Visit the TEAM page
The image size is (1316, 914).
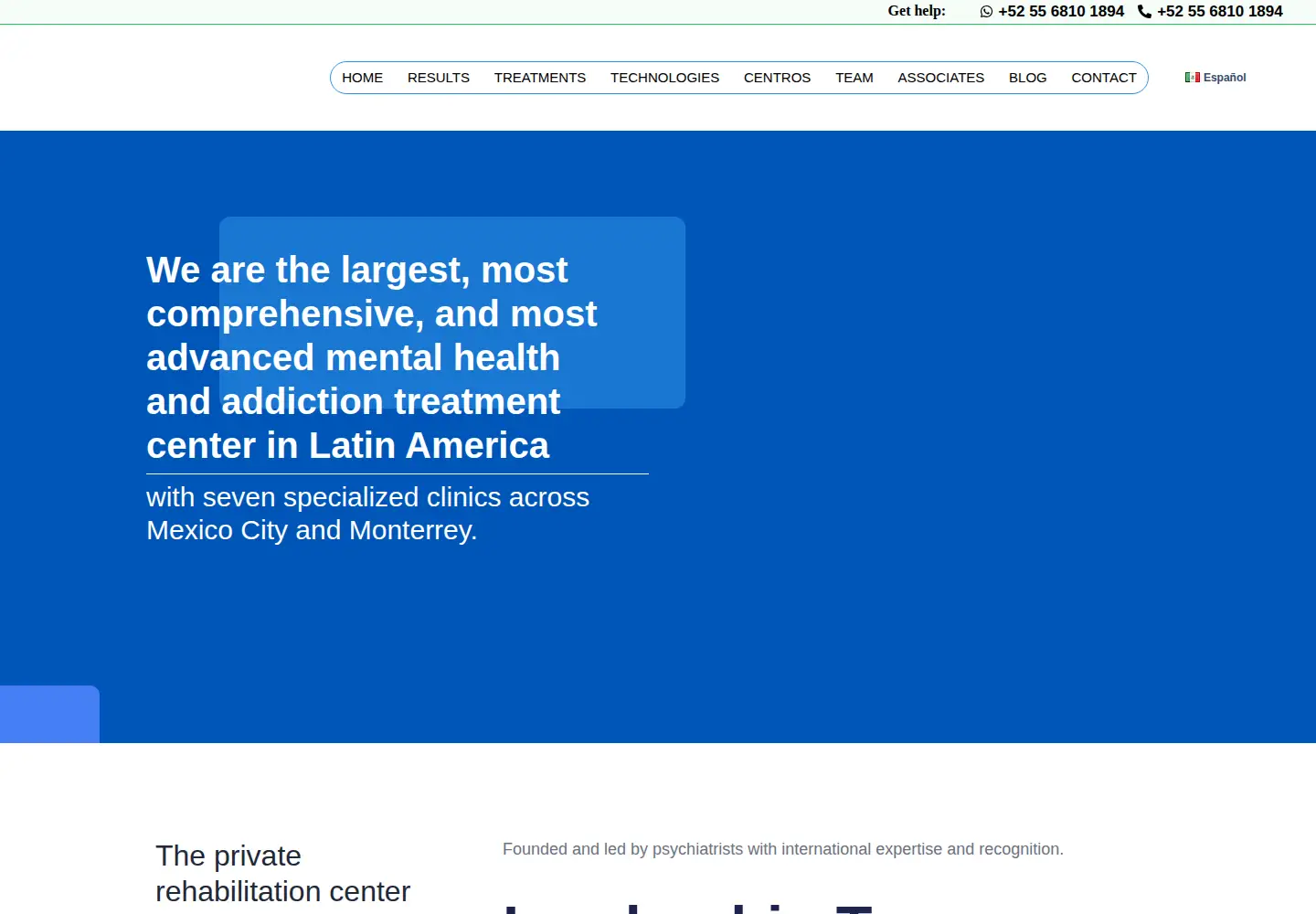pyautogui.click(x=854, y=78)
